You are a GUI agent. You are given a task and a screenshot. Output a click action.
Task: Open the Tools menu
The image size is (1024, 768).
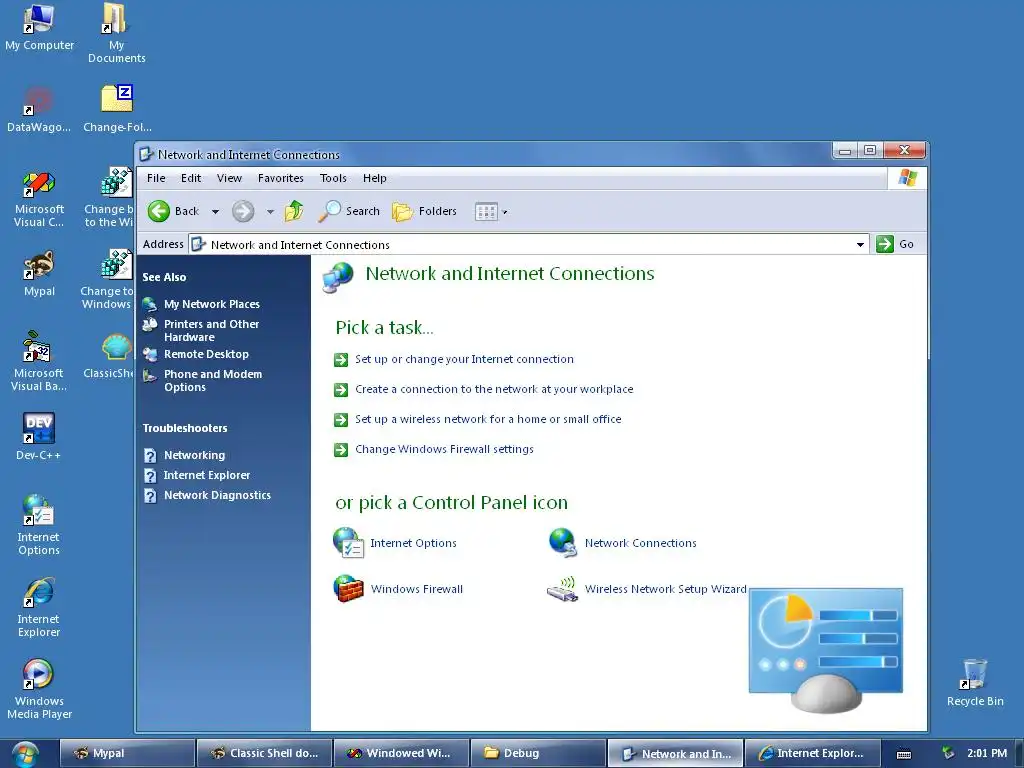(333, 178)
